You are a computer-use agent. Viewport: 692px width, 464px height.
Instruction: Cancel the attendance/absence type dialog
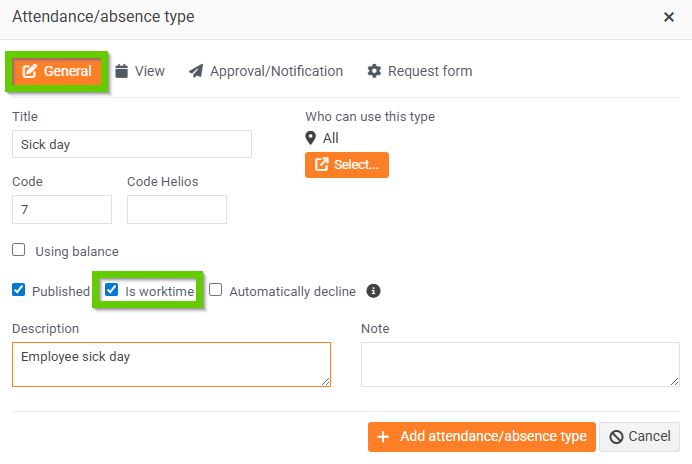(x=640, y=437)
